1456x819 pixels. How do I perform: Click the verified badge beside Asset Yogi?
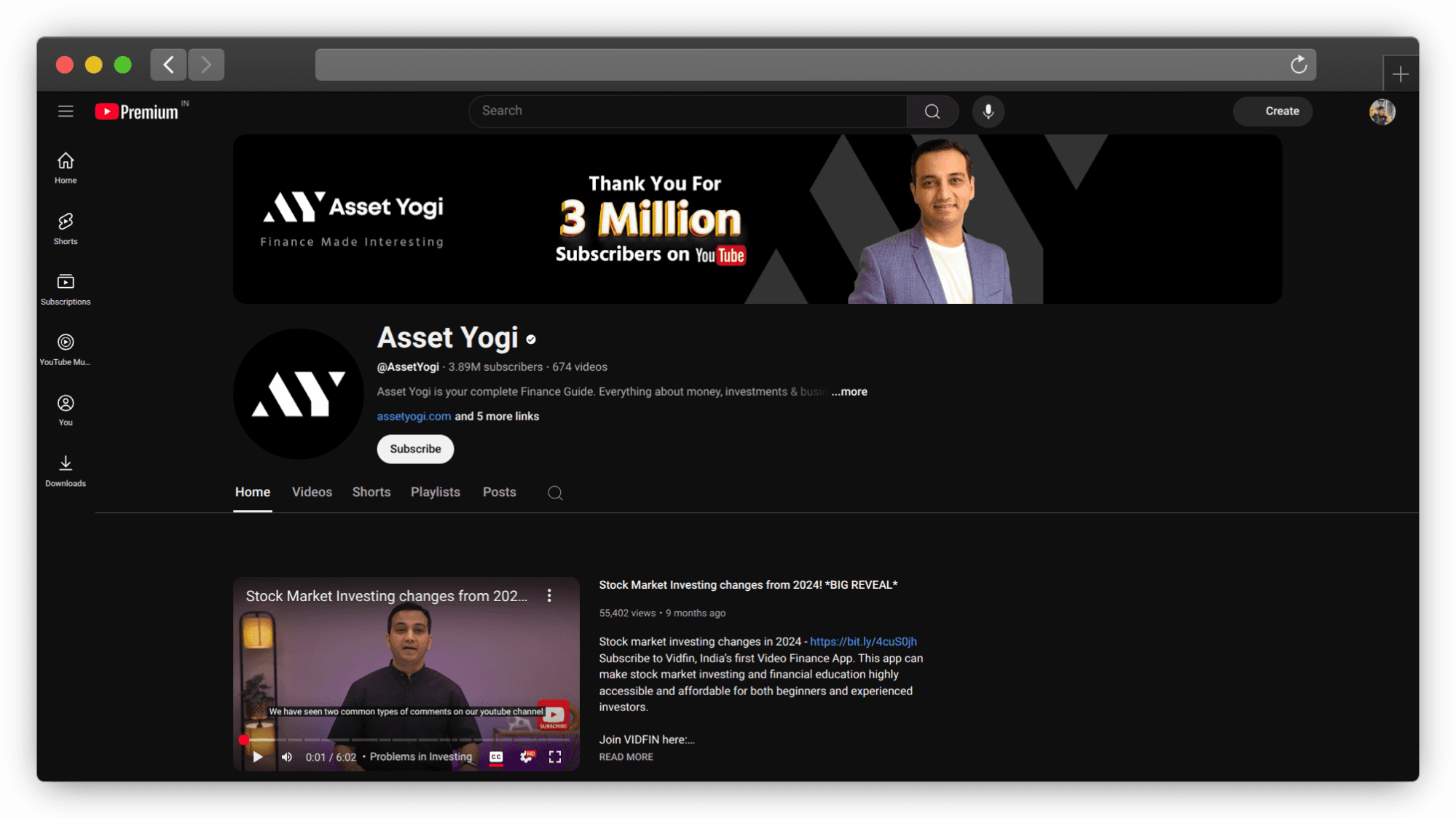click(531, 340)
